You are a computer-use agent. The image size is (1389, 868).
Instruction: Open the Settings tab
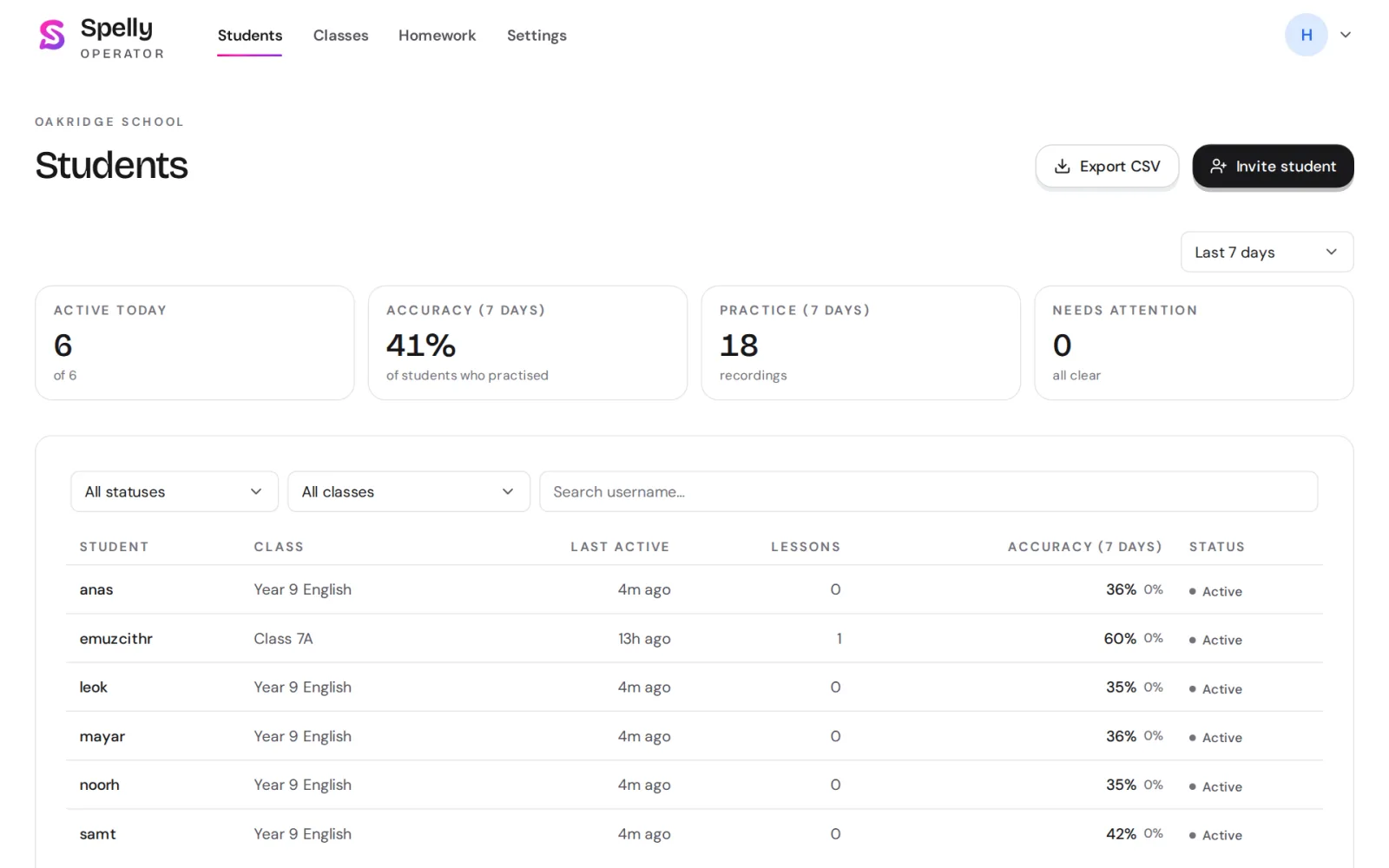pos(537,36)
